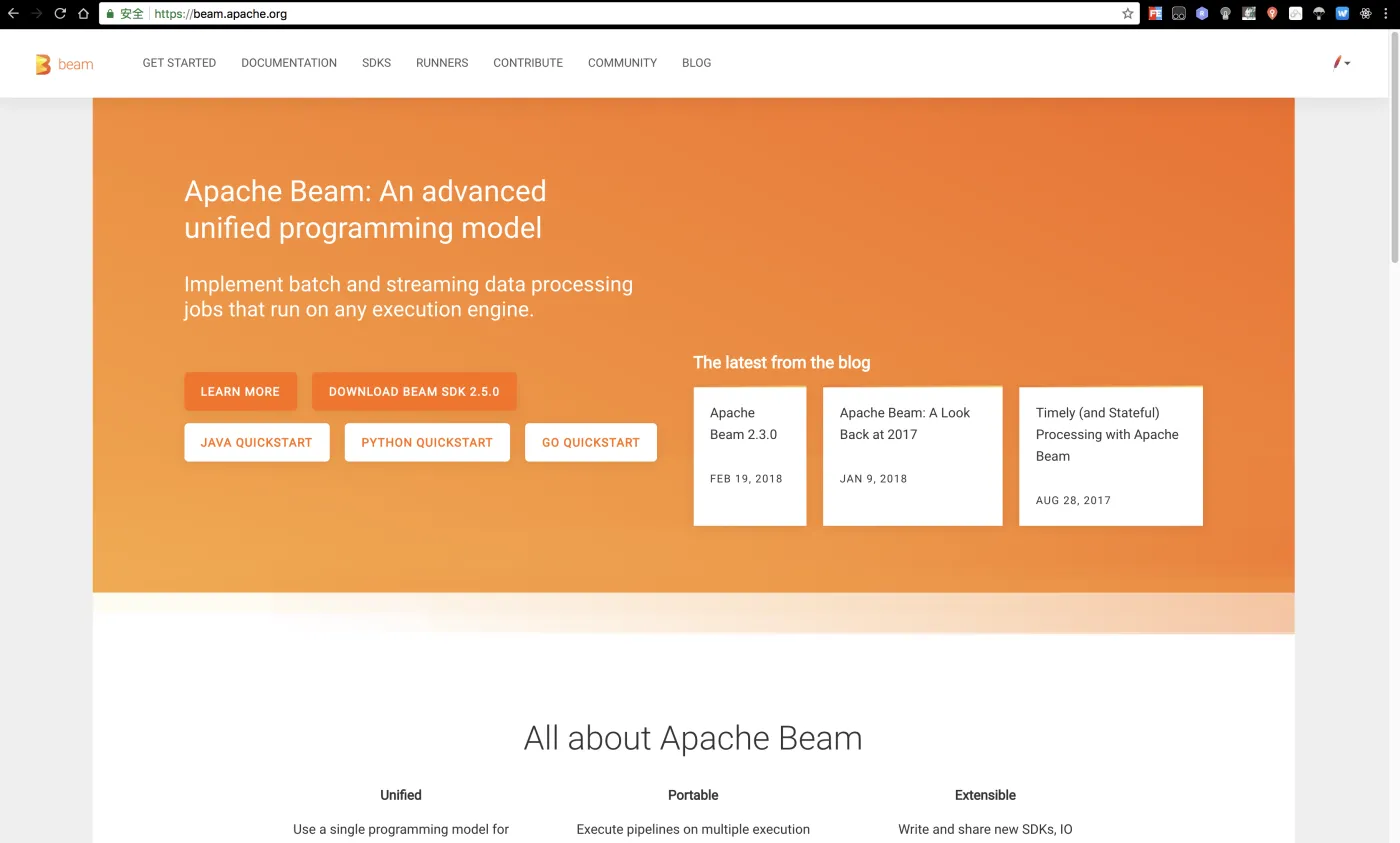Viewport: 1400px width, 843px height.
Task: Bookmark this page with the star icon
Action: (x=1128, y=14)
